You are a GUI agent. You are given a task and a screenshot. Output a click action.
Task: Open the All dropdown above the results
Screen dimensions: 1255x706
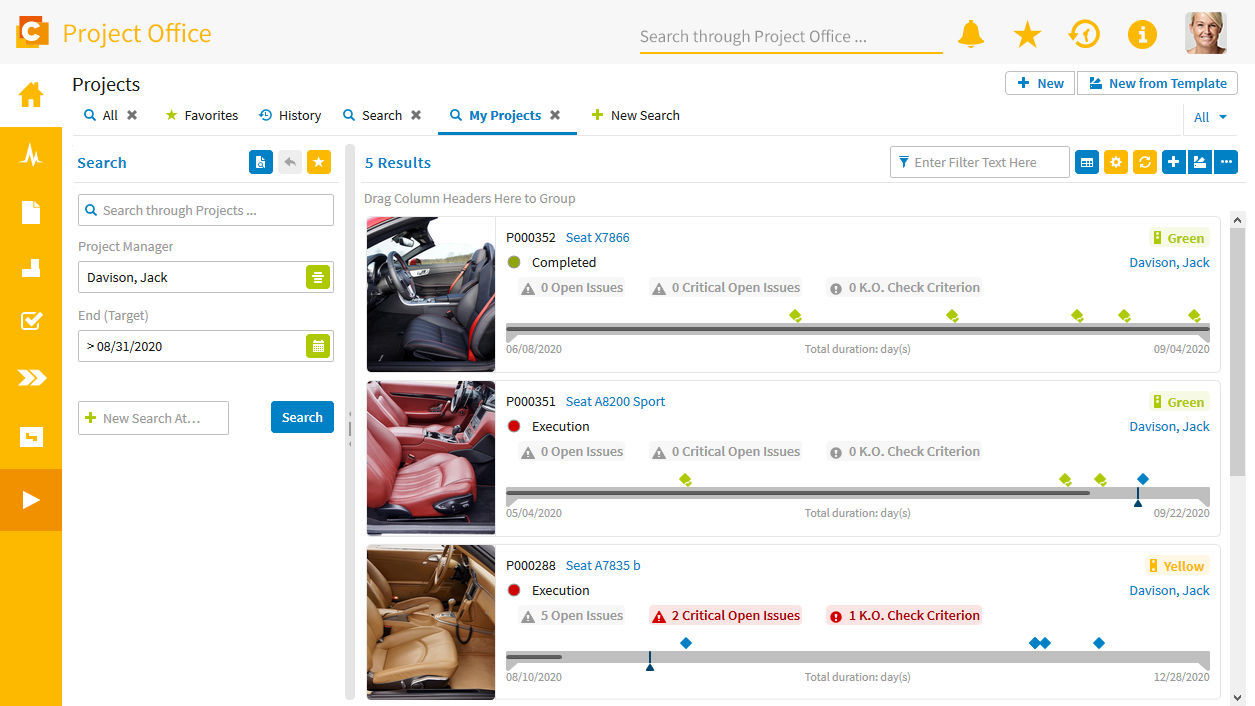(x=1210, y=117)
